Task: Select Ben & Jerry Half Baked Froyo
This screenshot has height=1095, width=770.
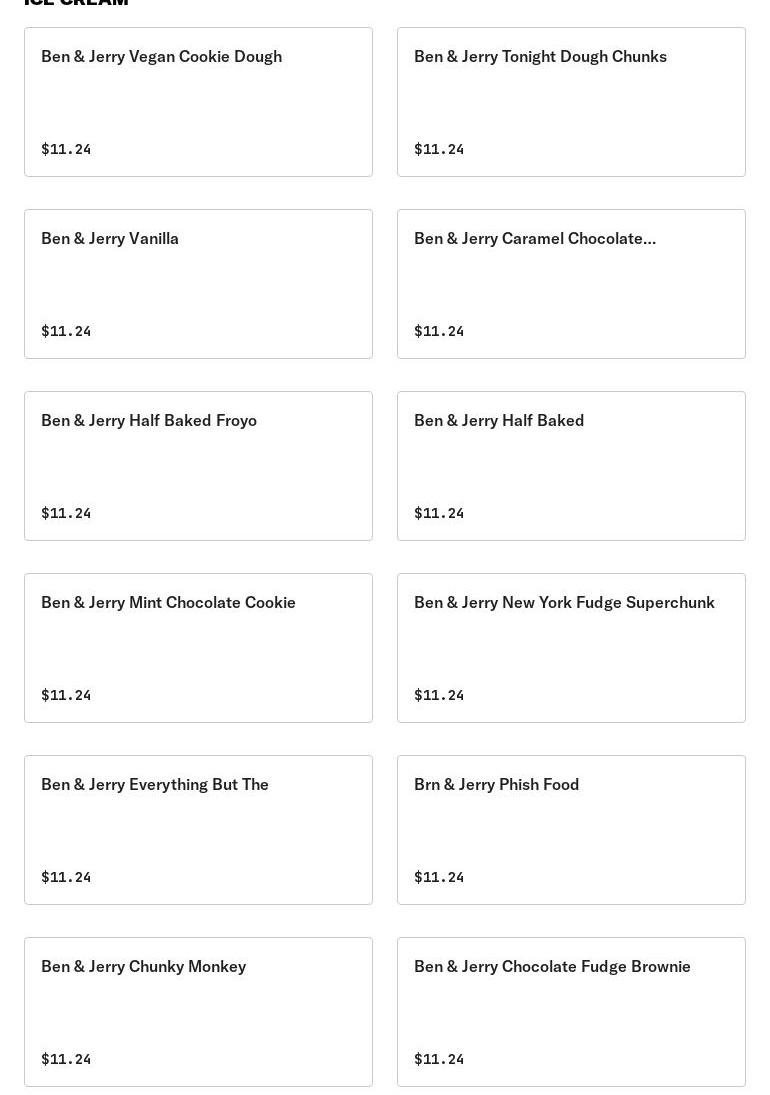Action: 198,466
